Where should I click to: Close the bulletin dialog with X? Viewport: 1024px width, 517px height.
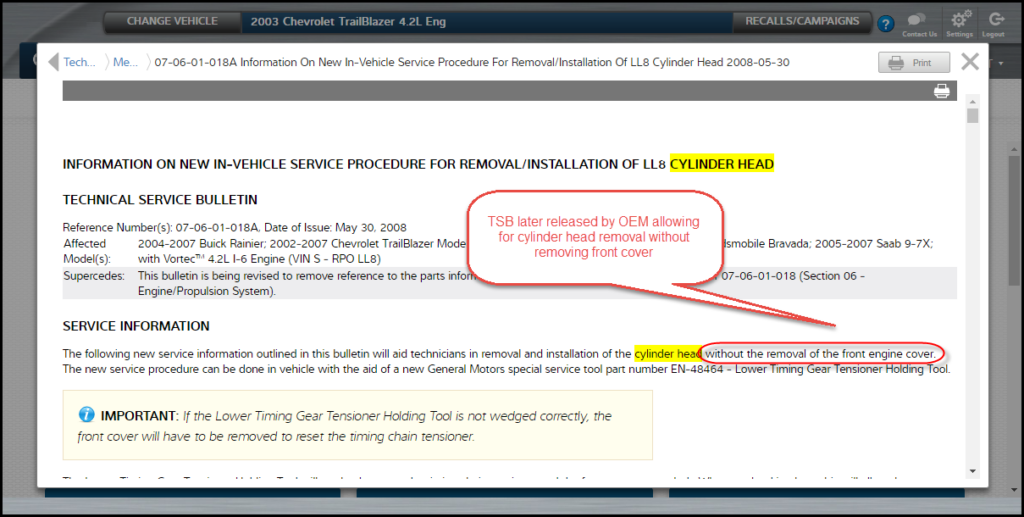(x=970, y=62)
